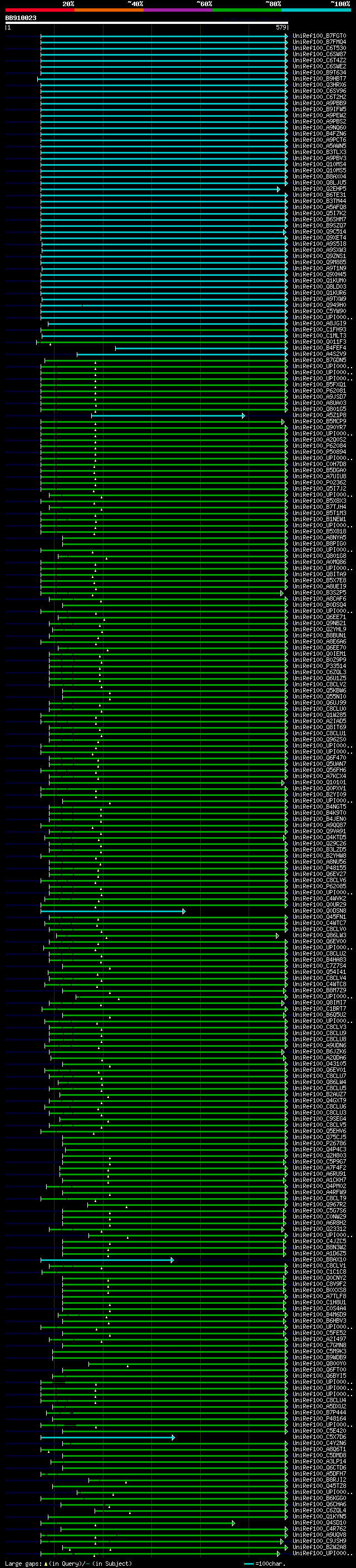356x1568 pixels.
Task: Click the UniRef100_C1BRT7 label
Action: click(319, 1008)
